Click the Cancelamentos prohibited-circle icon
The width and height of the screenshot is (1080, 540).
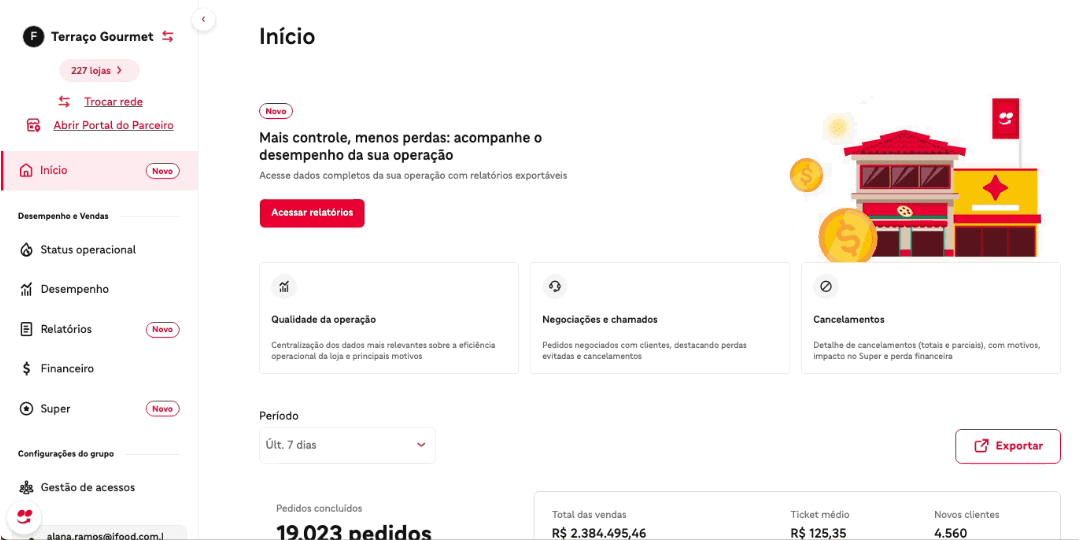(x=826, y=287)
